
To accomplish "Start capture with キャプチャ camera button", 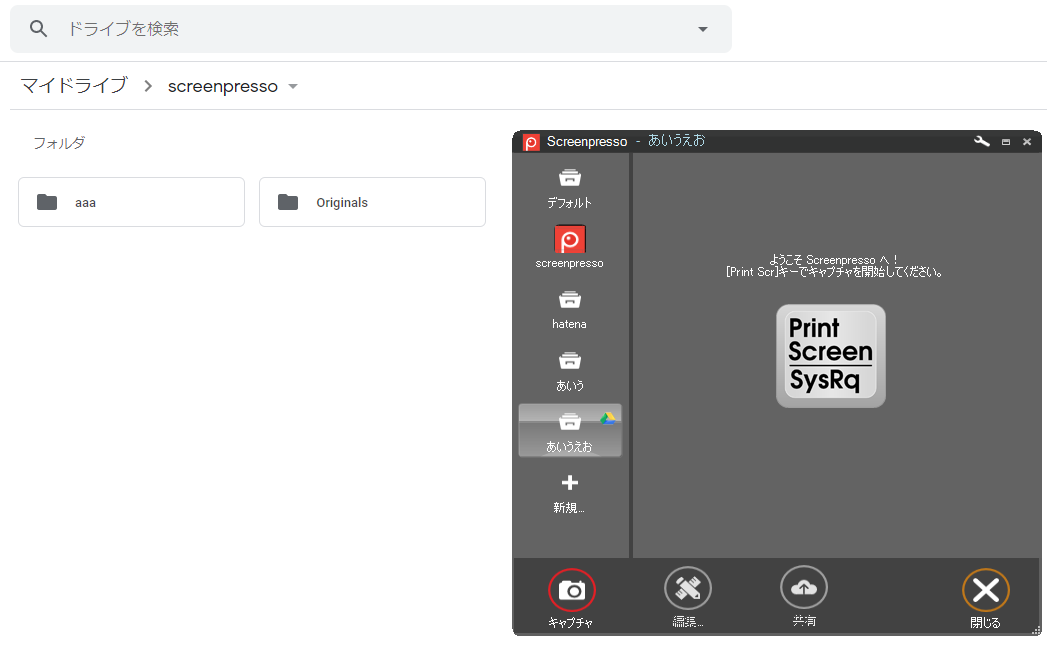I will [572, 591].
